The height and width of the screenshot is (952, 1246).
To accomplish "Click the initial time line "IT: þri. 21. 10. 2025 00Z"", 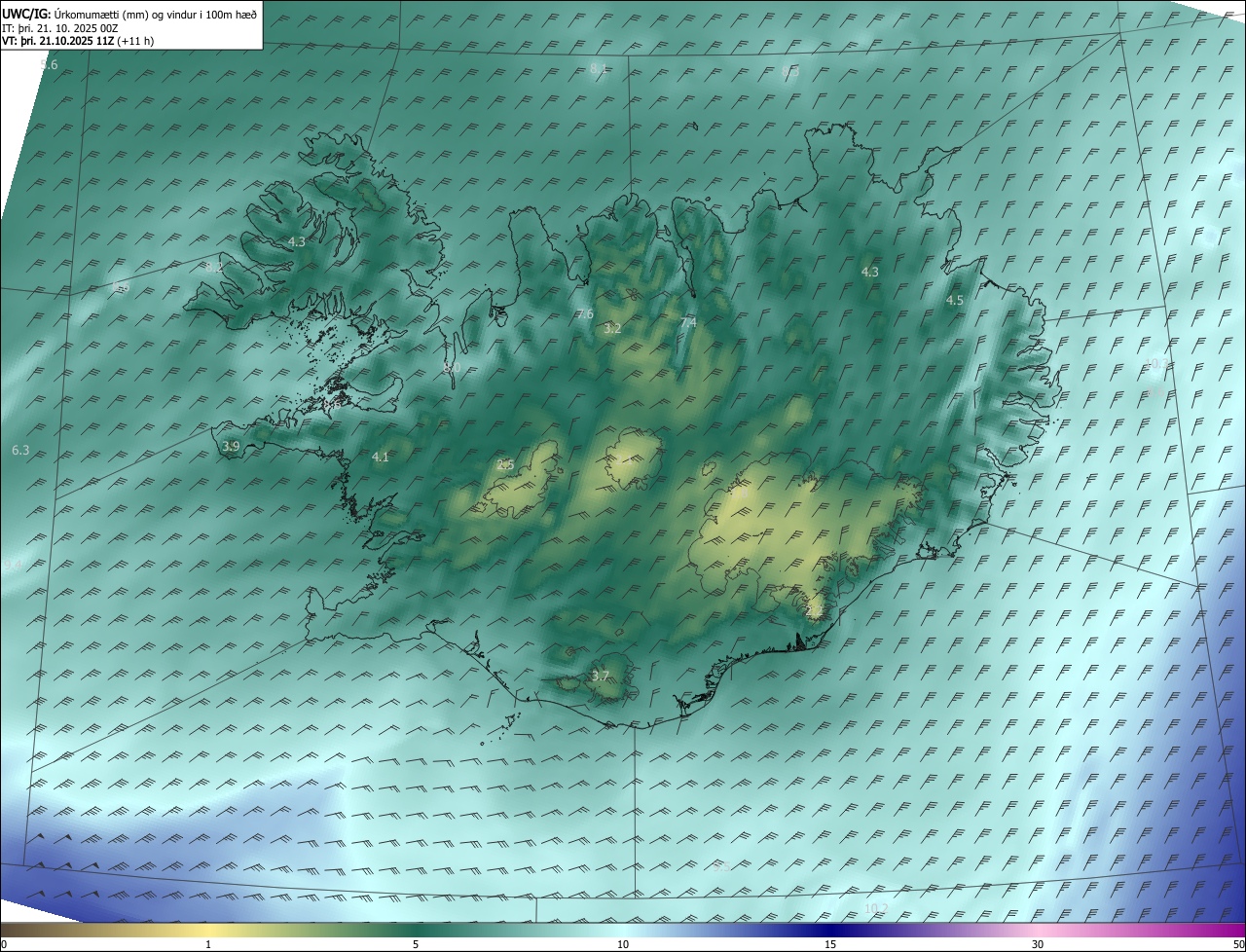I will click(x=60, y=28).
